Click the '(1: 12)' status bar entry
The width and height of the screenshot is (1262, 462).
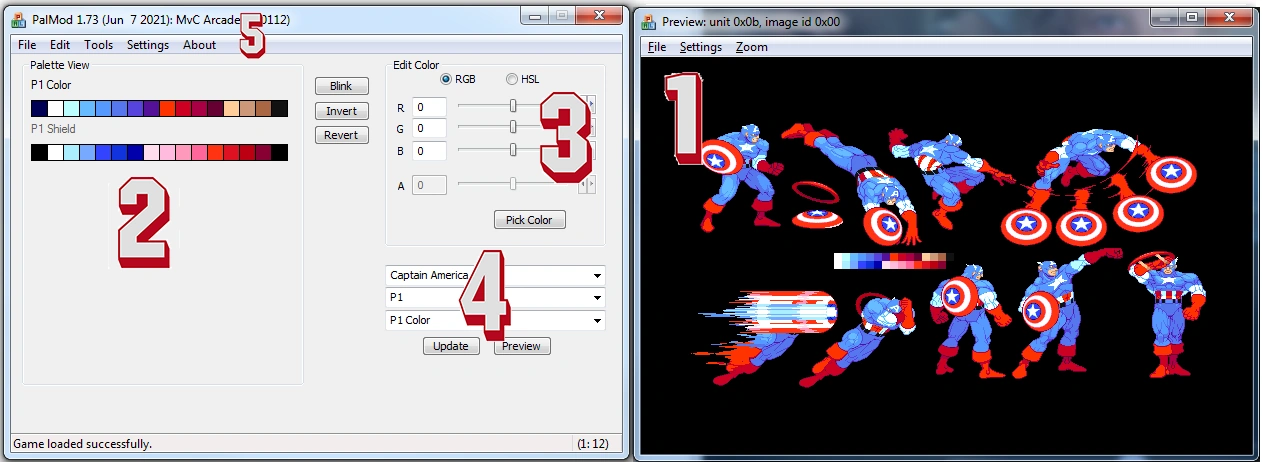pyautogui.click(x=594, y=443)
